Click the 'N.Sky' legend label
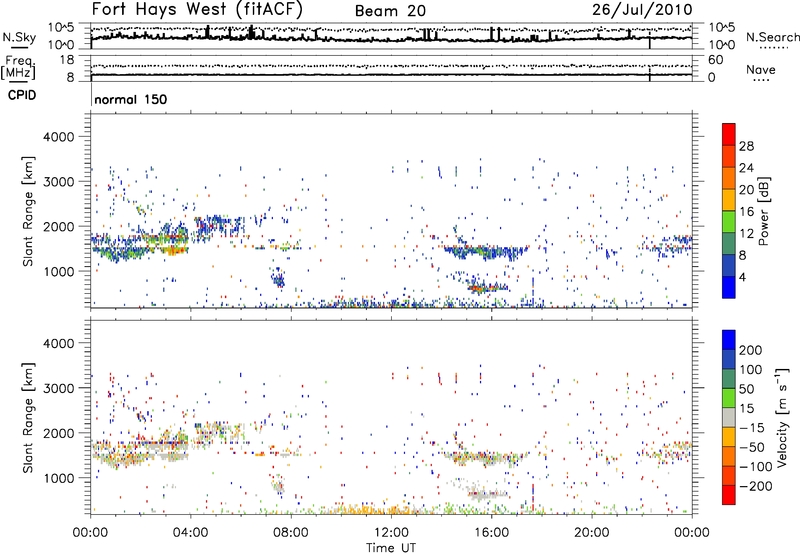This screenshot has width=800, height=554. coord(19,37)
